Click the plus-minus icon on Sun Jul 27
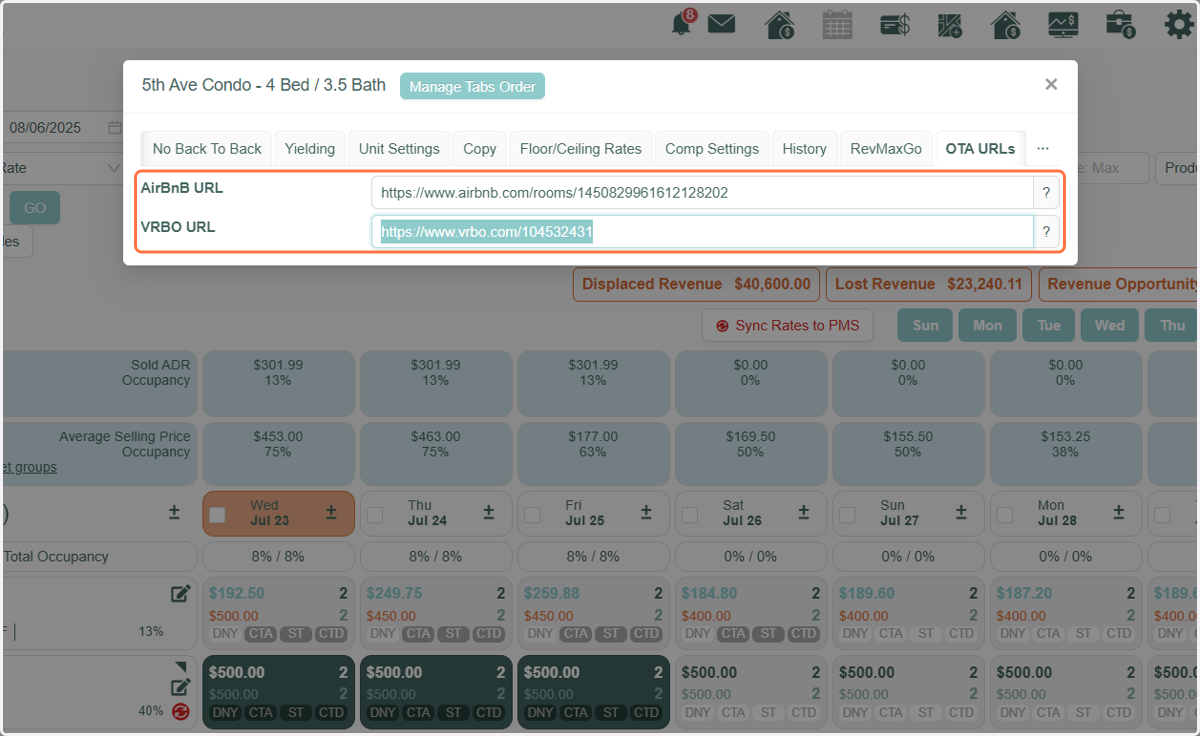Viewport: 1200px width, 736px height. tap(961, 512)
